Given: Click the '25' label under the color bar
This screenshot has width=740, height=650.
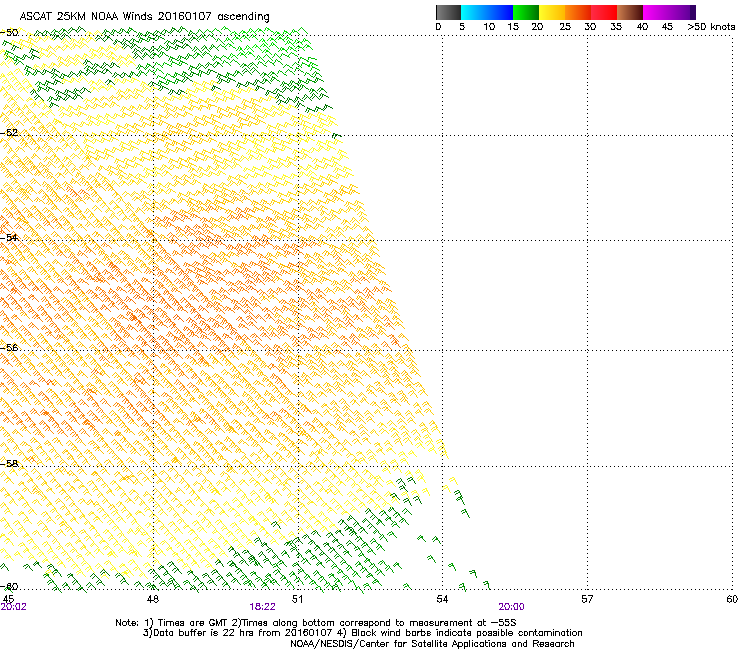Looking at the screenshot, I should (565, 27).
